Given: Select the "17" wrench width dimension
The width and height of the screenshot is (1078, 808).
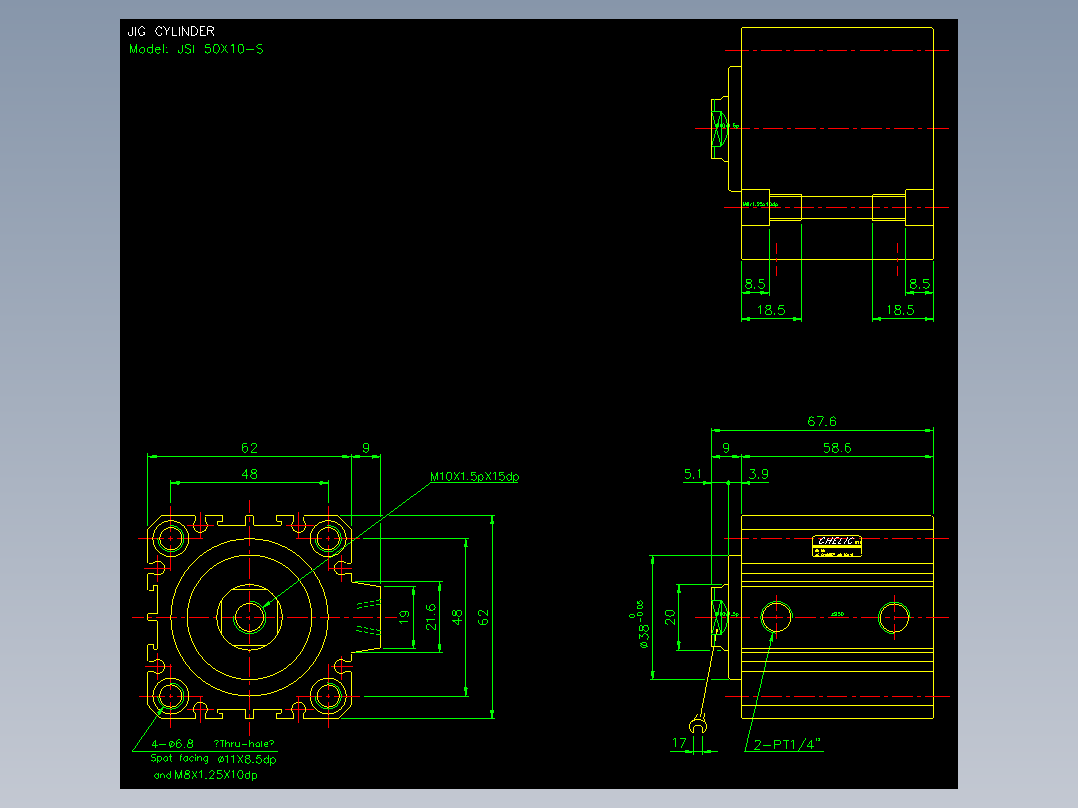Looking at the screenshot, I should tap(679, 743).
